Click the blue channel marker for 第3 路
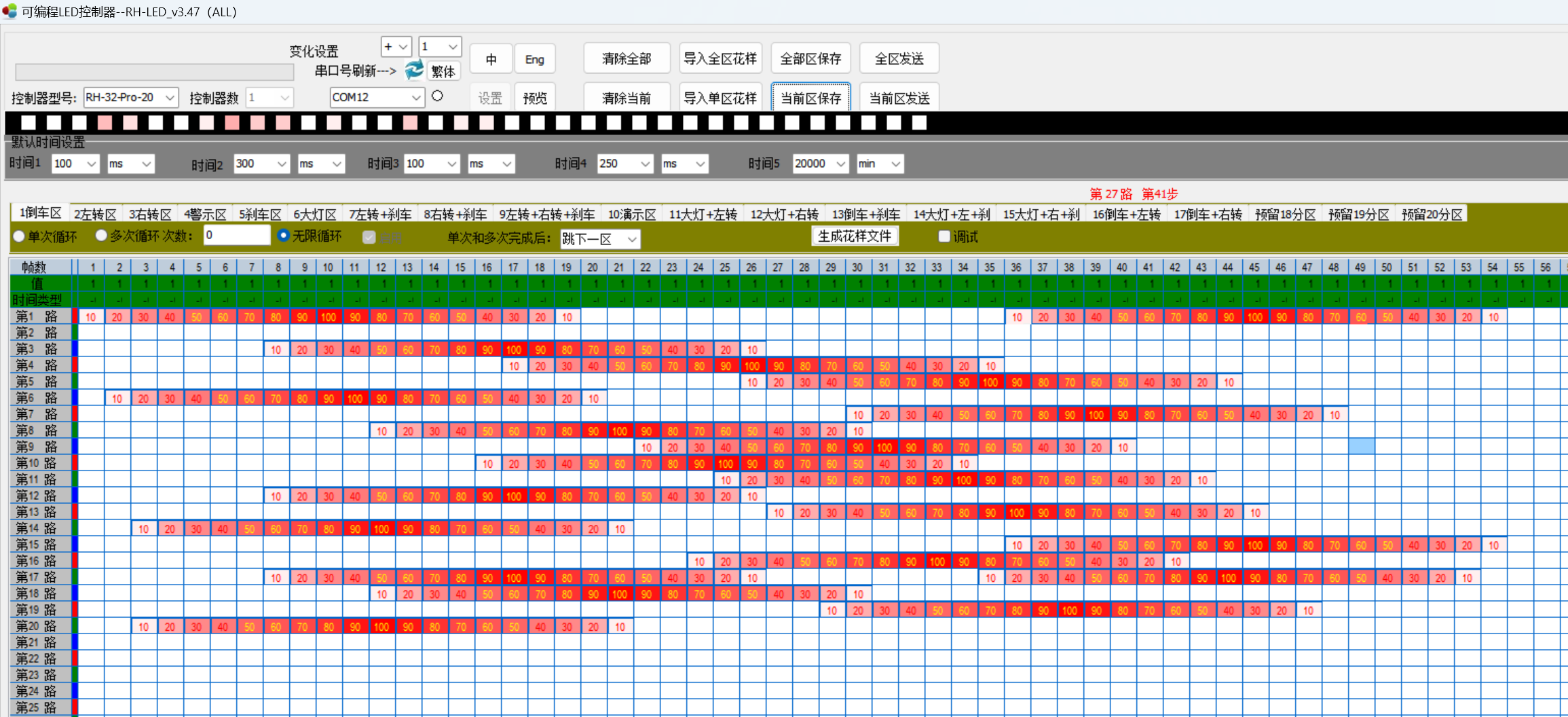 (75, 349)
